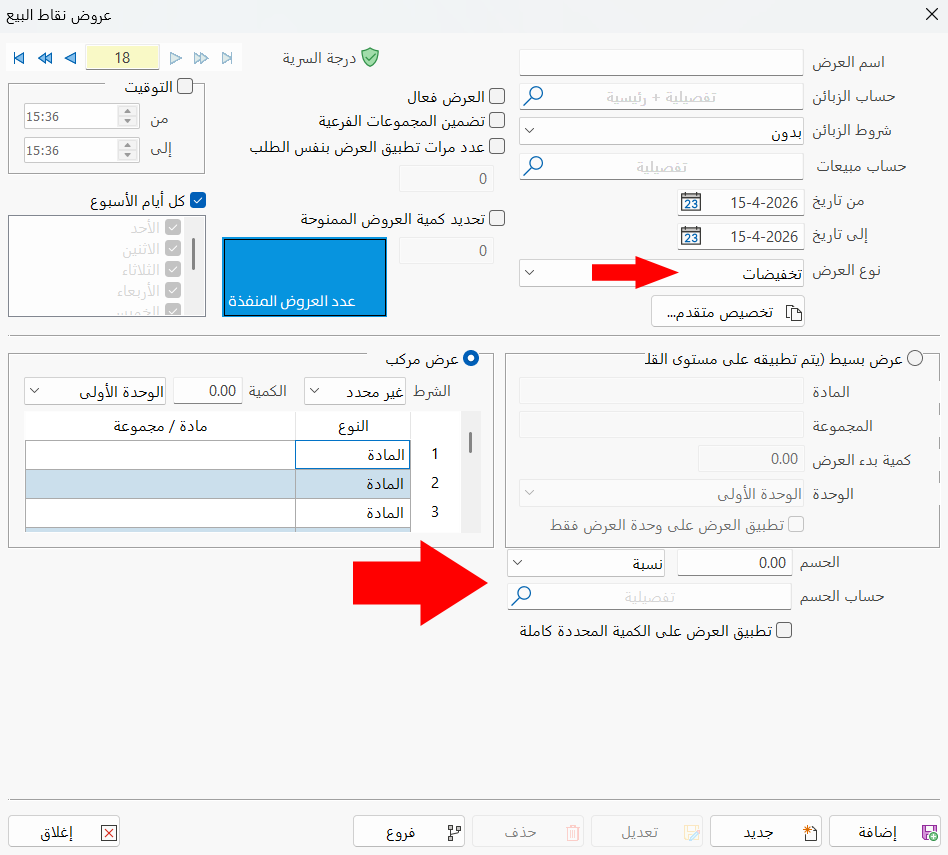Click row 1 مادة / مجموعة cell
Viewport: 948px width, 855px height.
[x=160, y=455]
